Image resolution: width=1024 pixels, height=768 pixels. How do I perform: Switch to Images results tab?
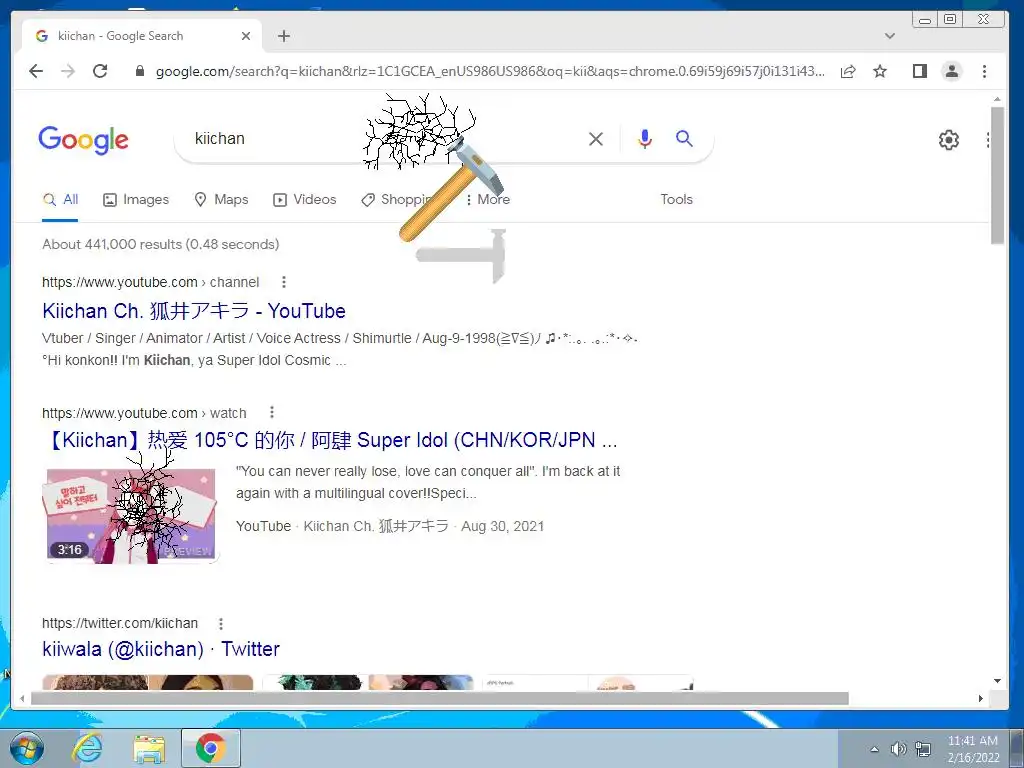136,200
